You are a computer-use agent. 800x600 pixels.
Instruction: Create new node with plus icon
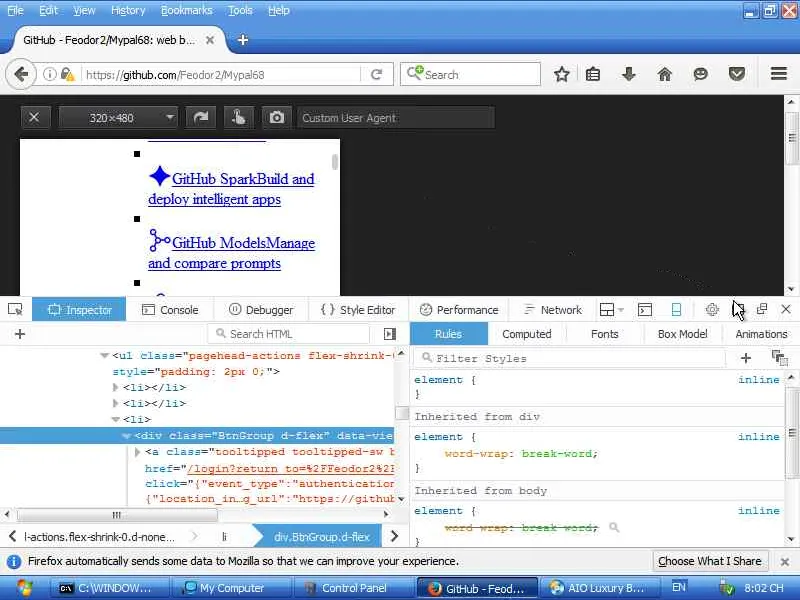(20, 334)
